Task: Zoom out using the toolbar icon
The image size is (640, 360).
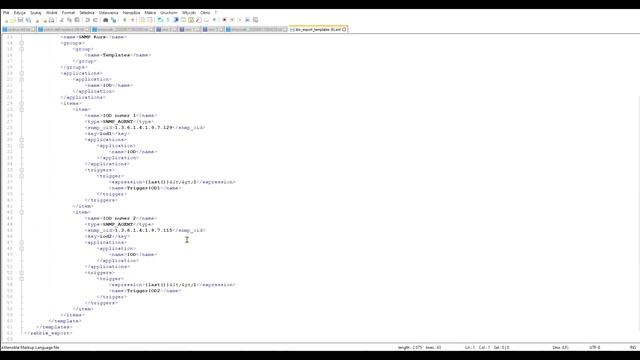Action: click(133, 20)
